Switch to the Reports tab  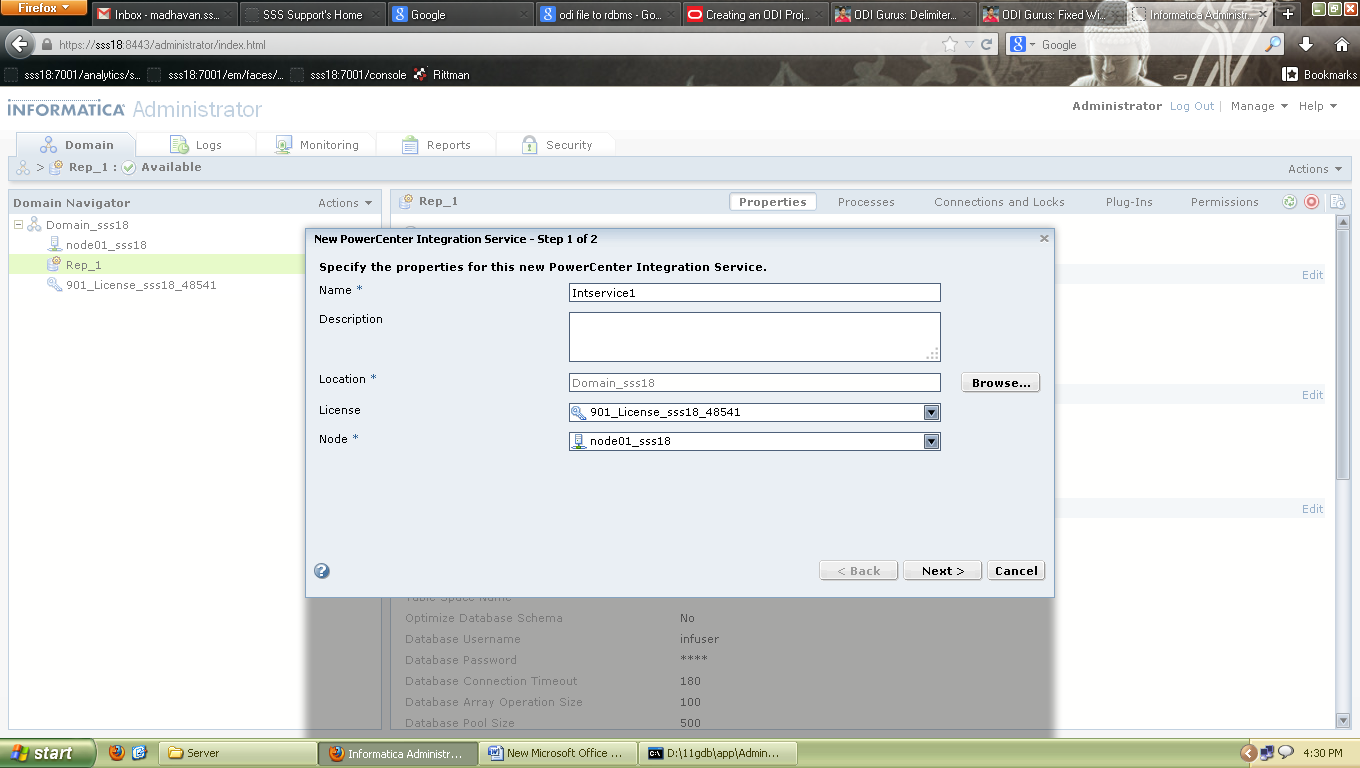point(436,145)
